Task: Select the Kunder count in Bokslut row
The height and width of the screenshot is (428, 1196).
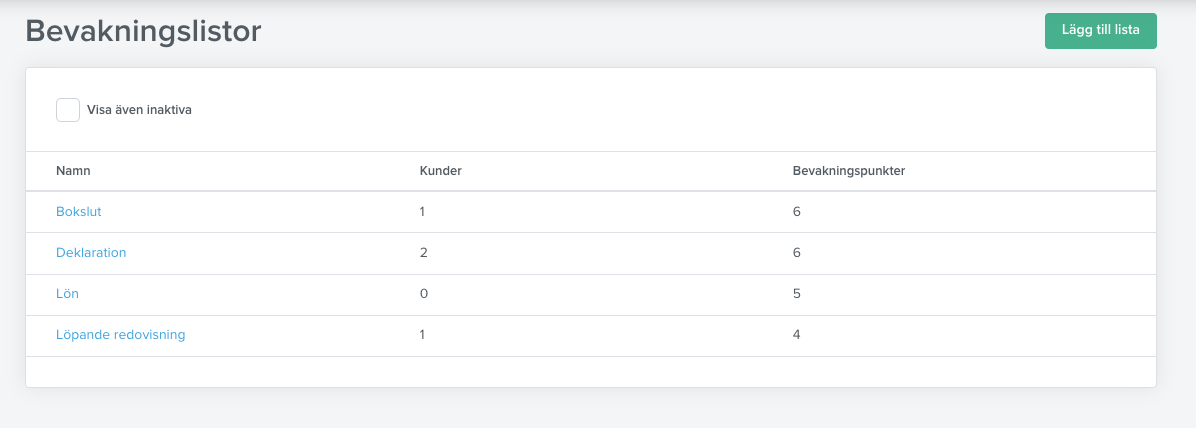Action: (422, 212)
